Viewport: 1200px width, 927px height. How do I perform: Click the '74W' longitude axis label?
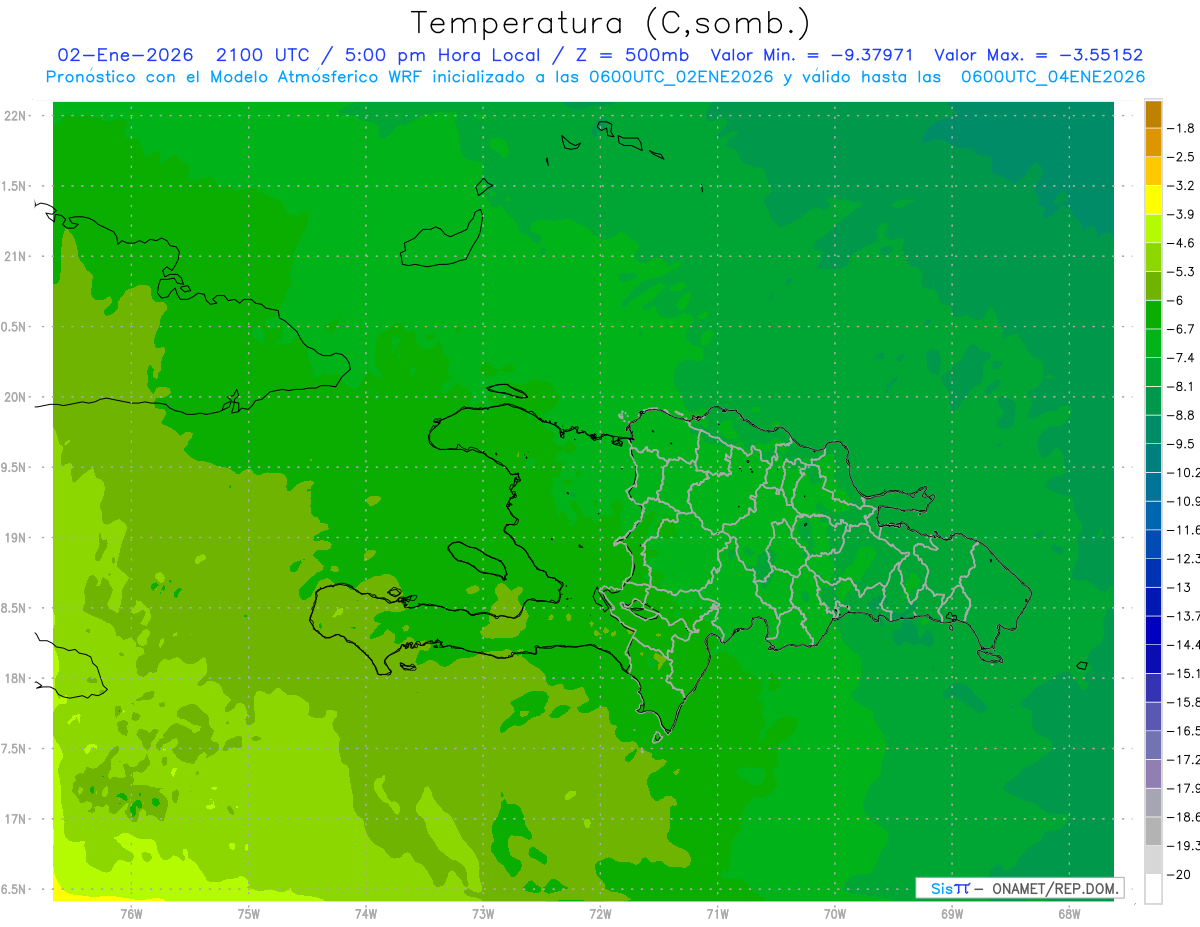click(x=365, y=913)
